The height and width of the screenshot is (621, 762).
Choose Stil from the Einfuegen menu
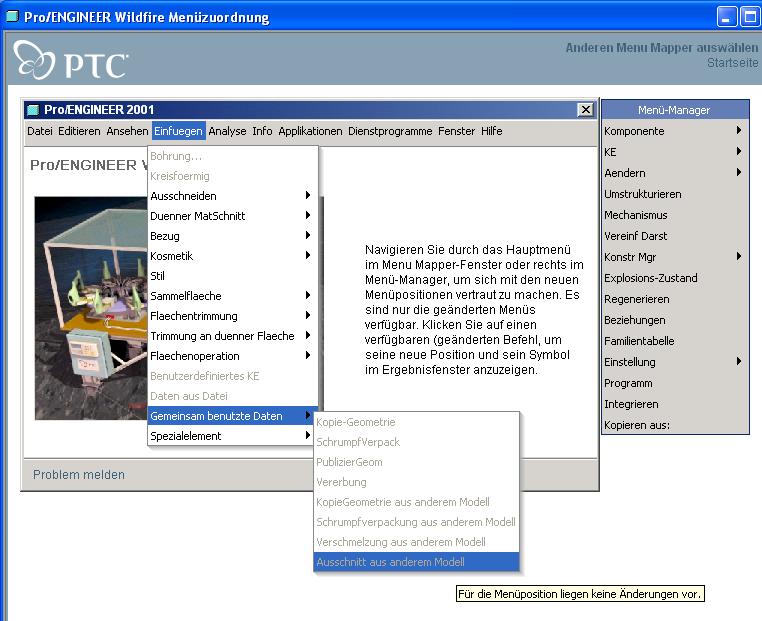(x=233, y=276)
